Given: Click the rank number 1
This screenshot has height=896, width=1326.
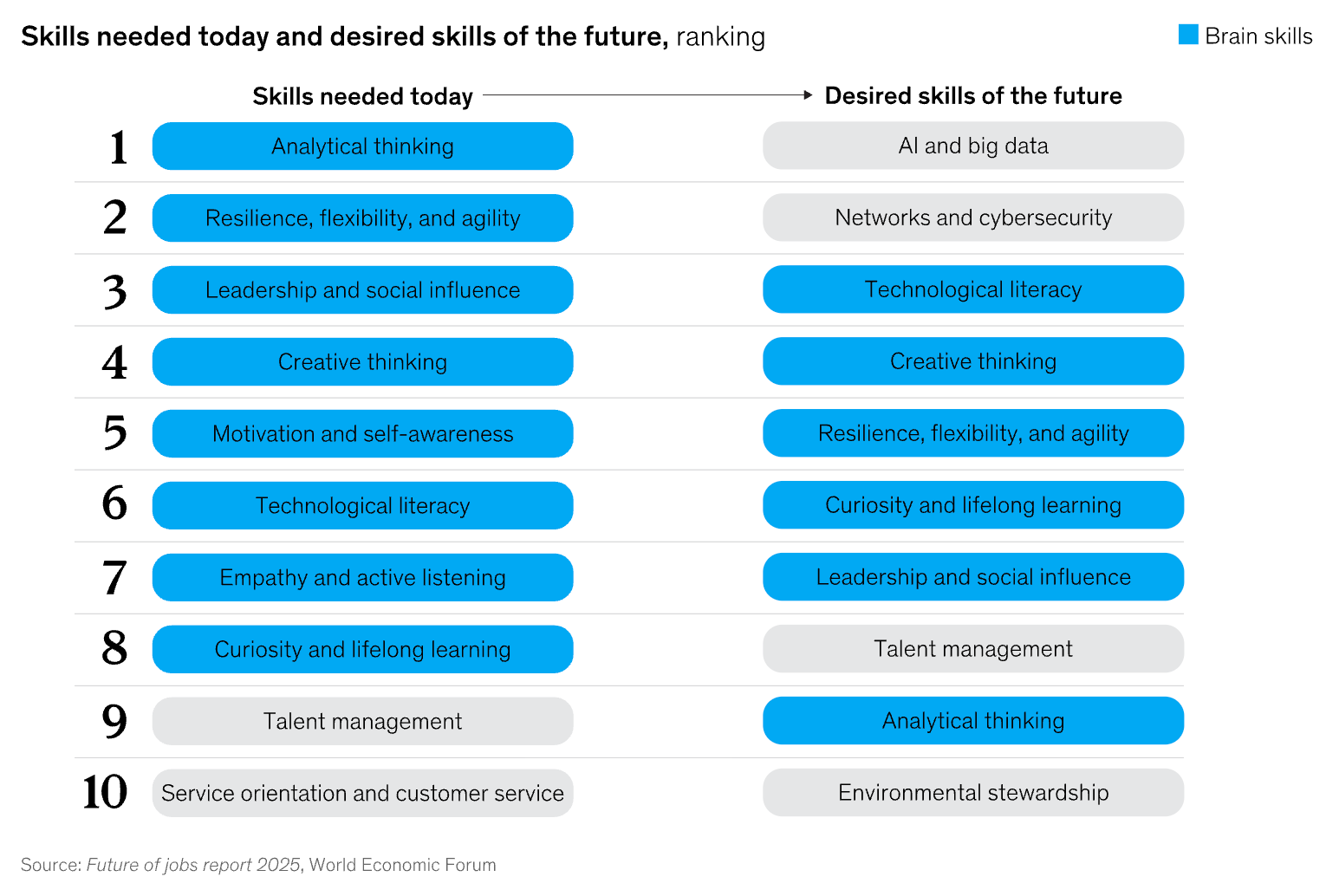Looking at the screenshot, I should coord(118,147).
